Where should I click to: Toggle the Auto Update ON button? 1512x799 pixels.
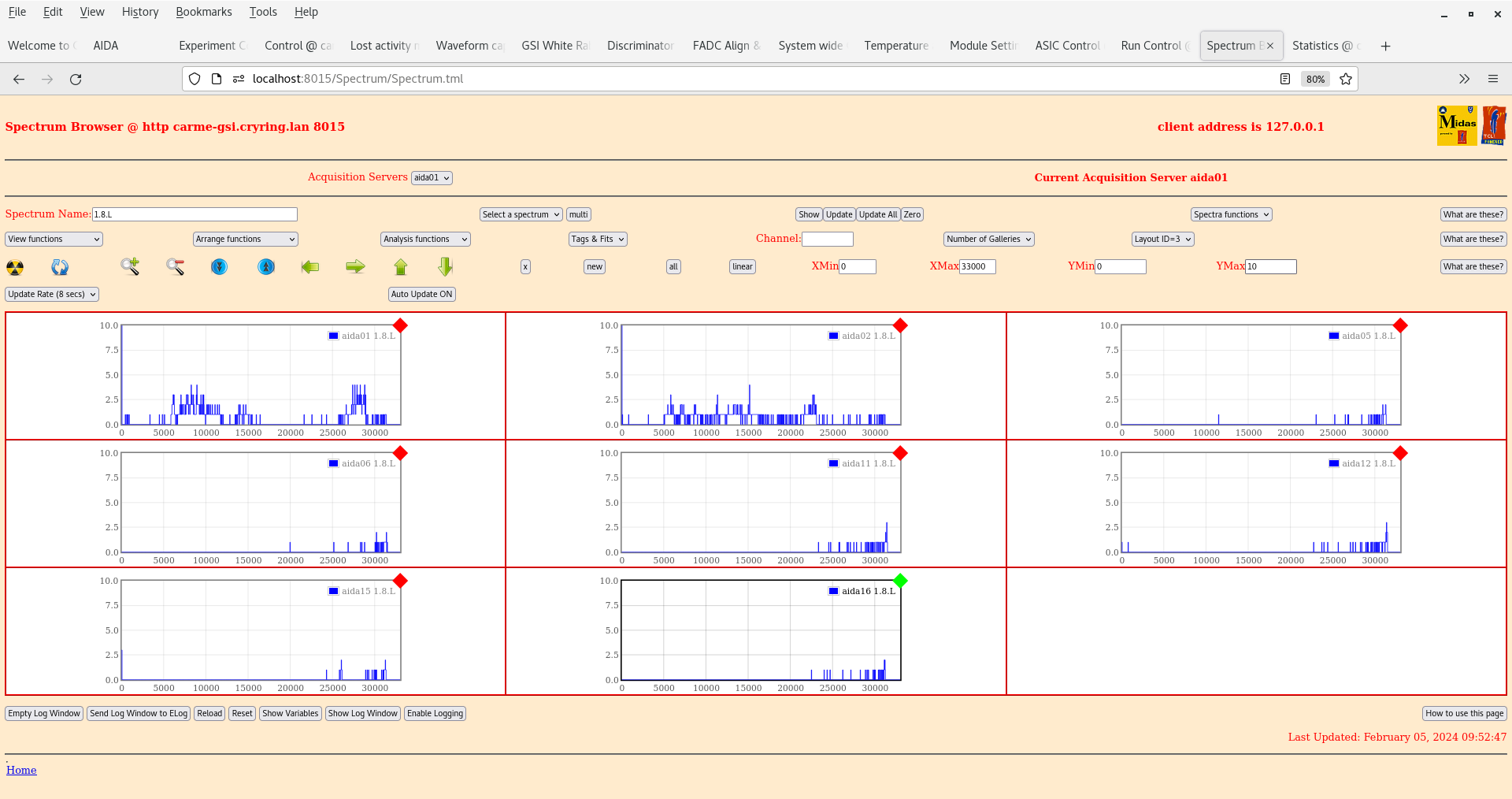click(x=421, y=294)
